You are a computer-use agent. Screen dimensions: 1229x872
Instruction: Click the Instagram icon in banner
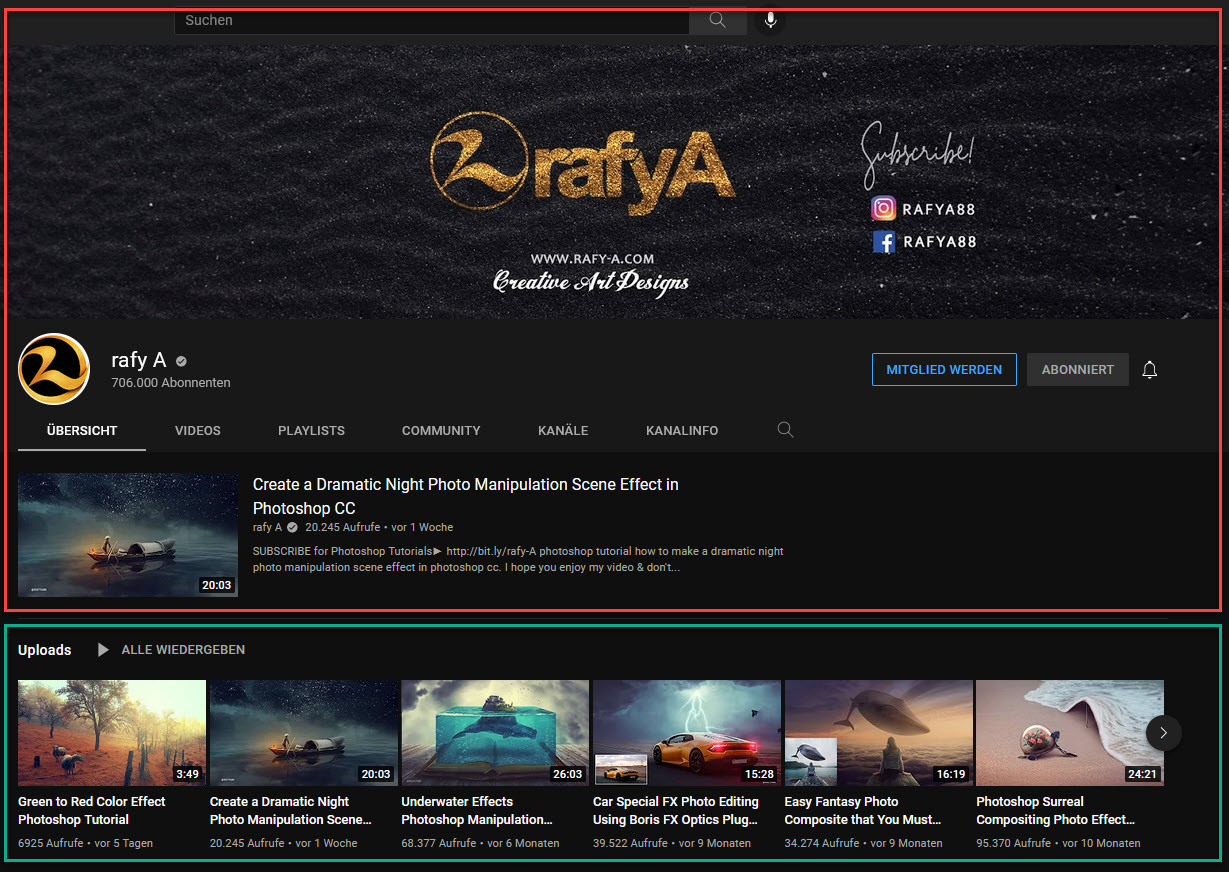(883, 208)
